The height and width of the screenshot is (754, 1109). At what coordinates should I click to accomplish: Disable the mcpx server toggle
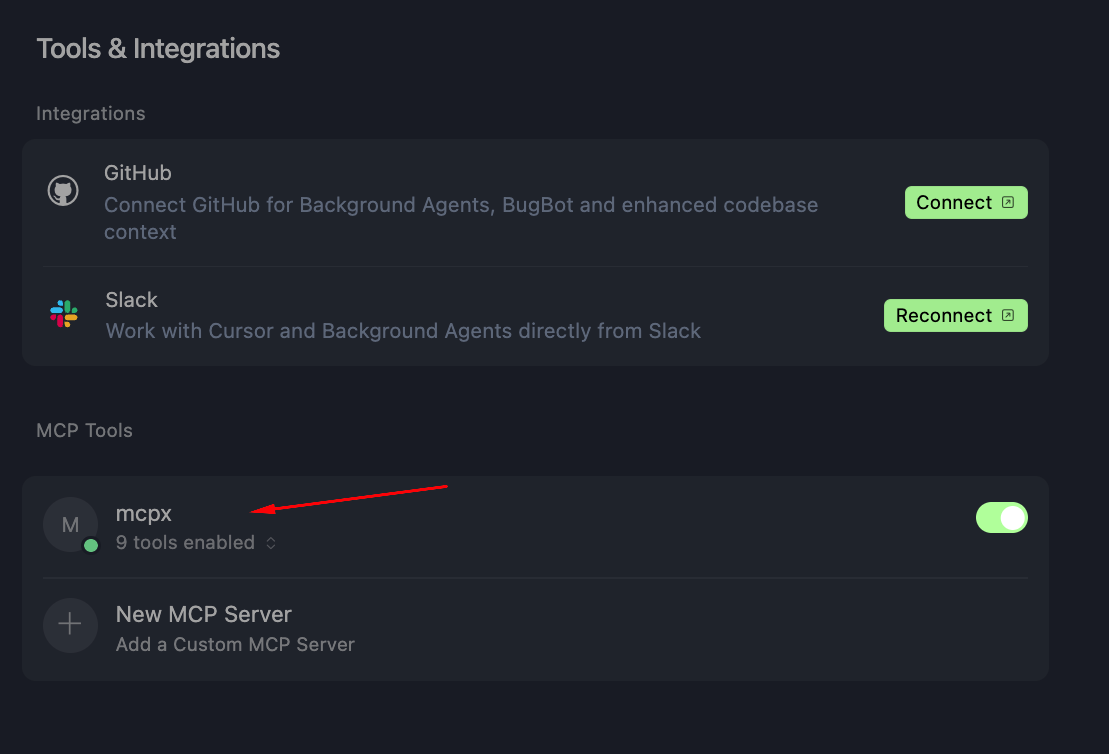[1001, 518]
